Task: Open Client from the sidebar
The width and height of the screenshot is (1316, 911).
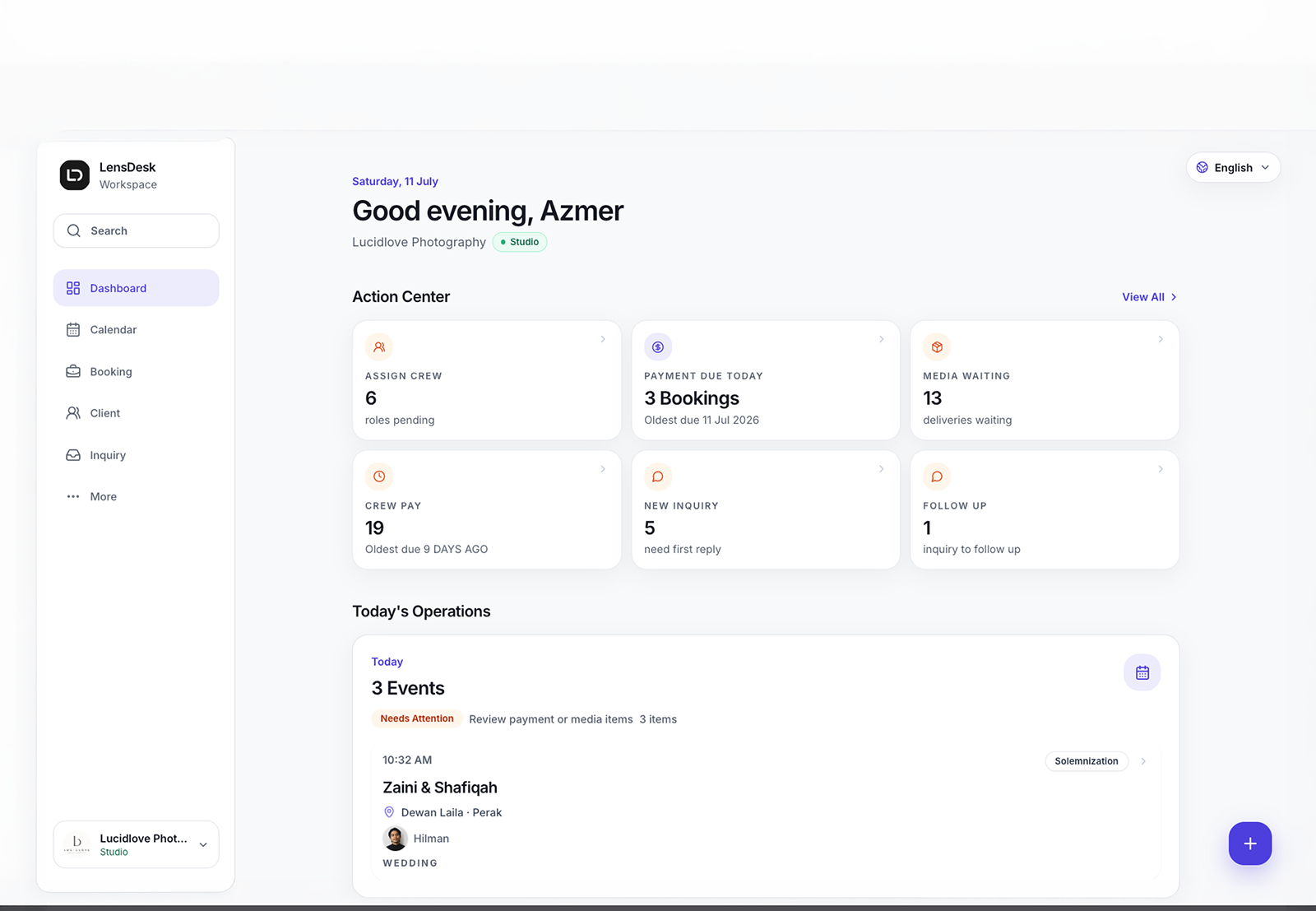Action: click(x=137, y=413)
